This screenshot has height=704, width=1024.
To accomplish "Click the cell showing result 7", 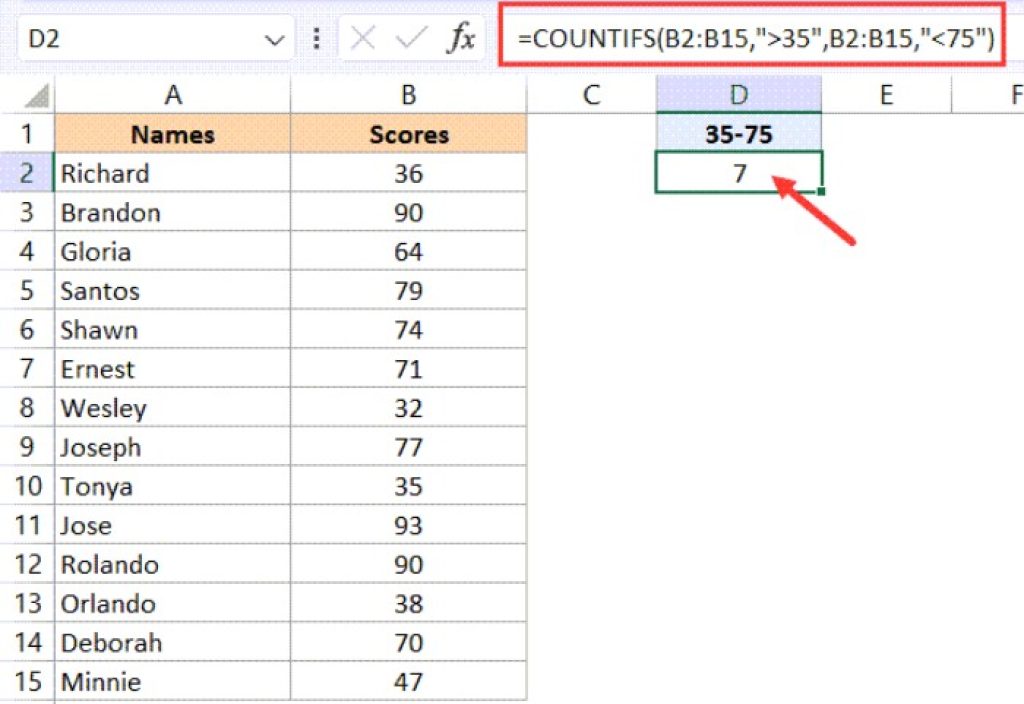I will (x=738, y=173).
